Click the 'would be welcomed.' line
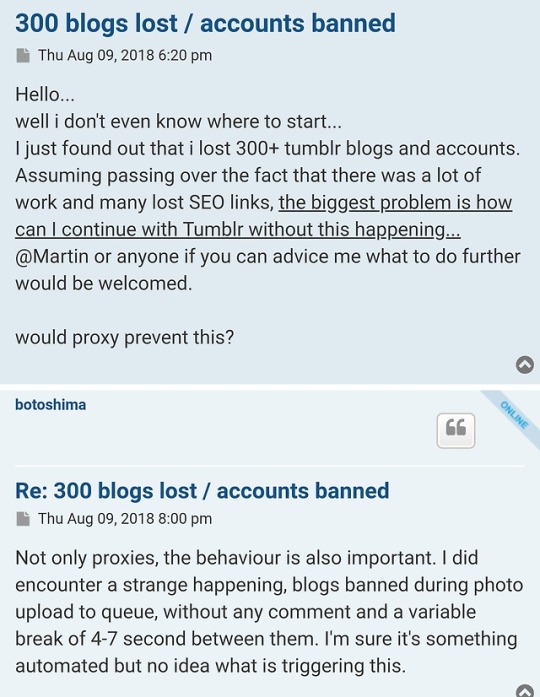This screenshot has width=540, height=697. (104, 284)
